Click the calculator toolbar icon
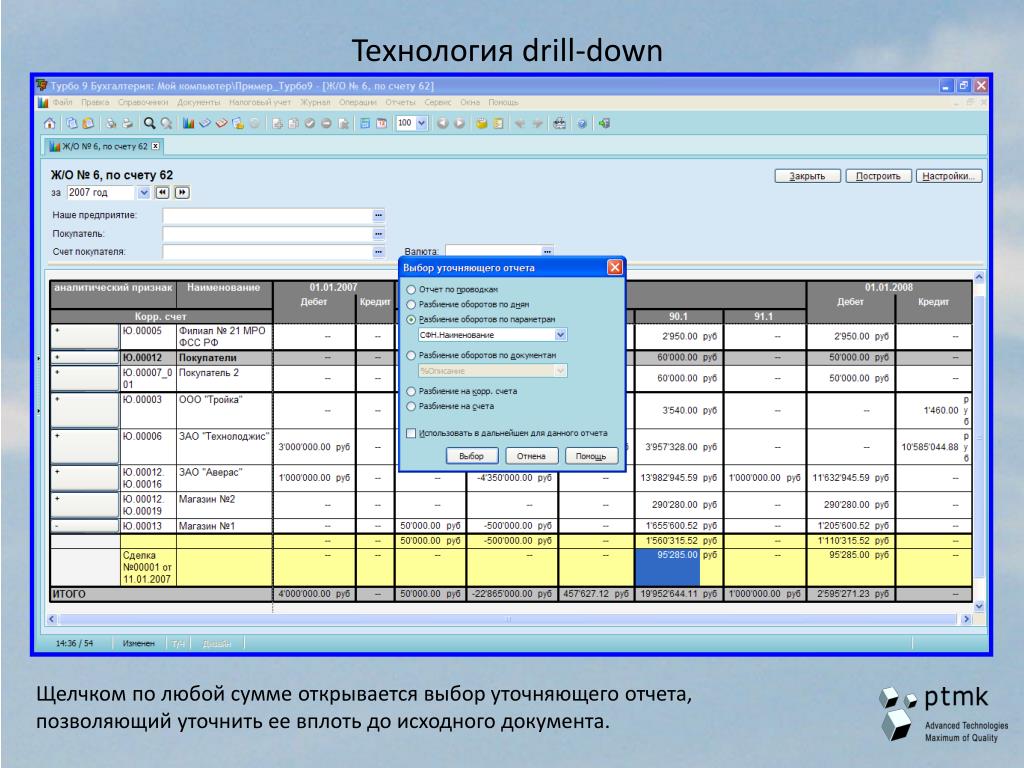Viewport: 1024px width, 768px height. click(x=365, y=123)
